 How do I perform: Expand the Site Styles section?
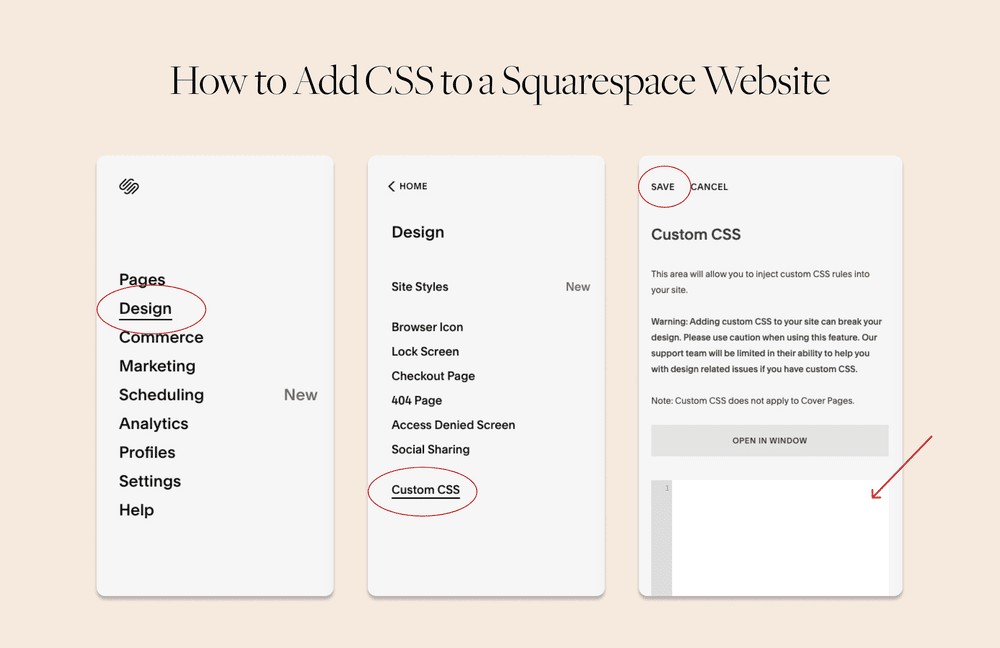click(419, 287)
